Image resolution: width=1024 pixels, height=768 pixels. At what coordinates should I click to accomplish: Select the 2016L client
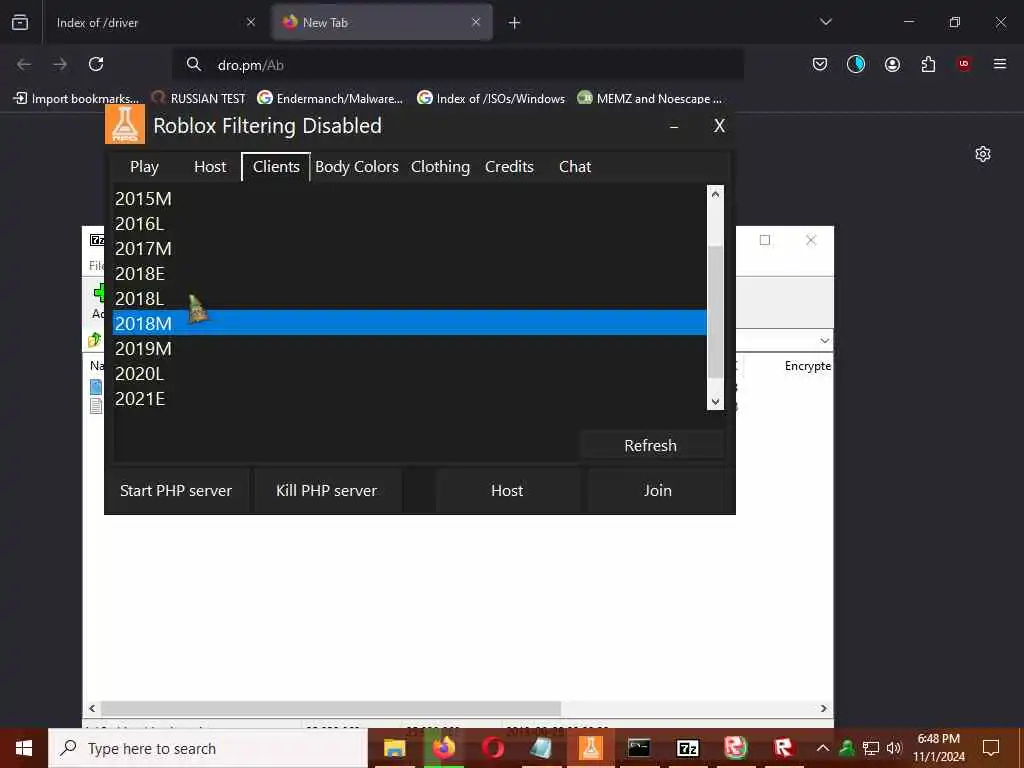[x=409, y=223]
